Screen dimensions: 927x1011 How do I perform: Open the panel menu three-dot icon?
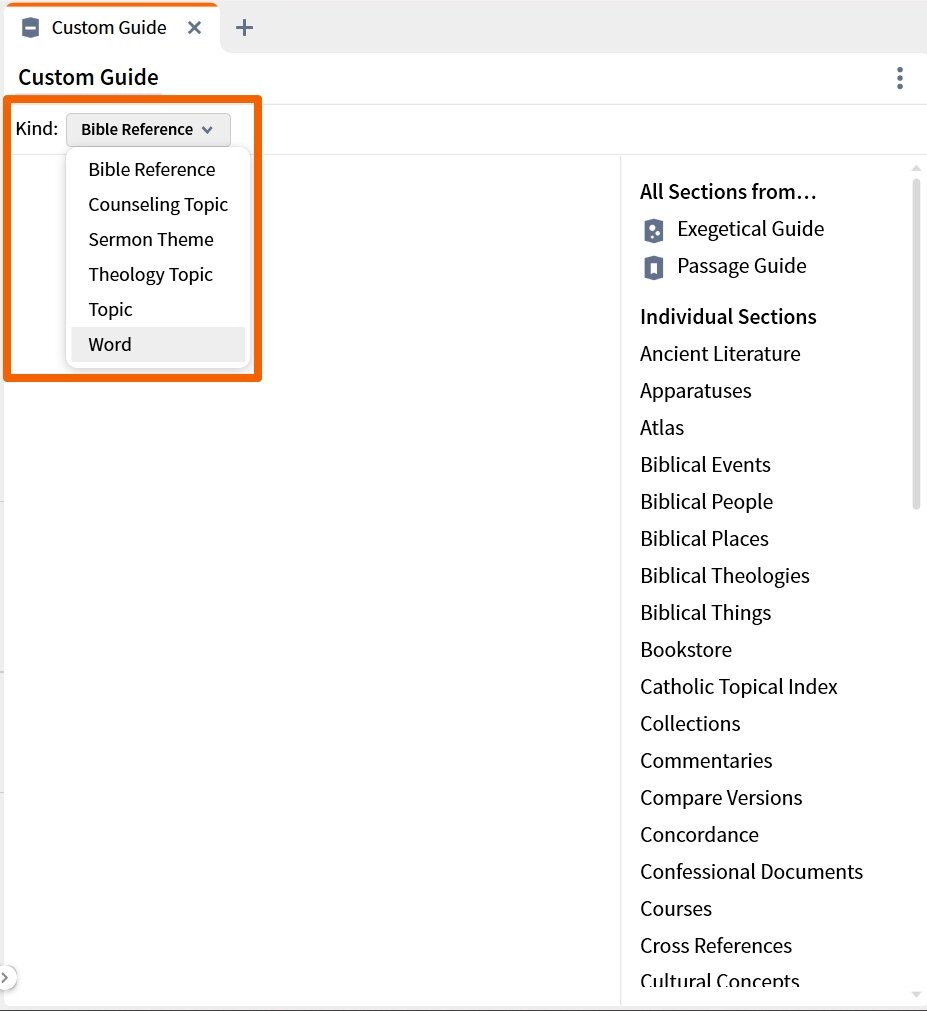click(898, 77)
